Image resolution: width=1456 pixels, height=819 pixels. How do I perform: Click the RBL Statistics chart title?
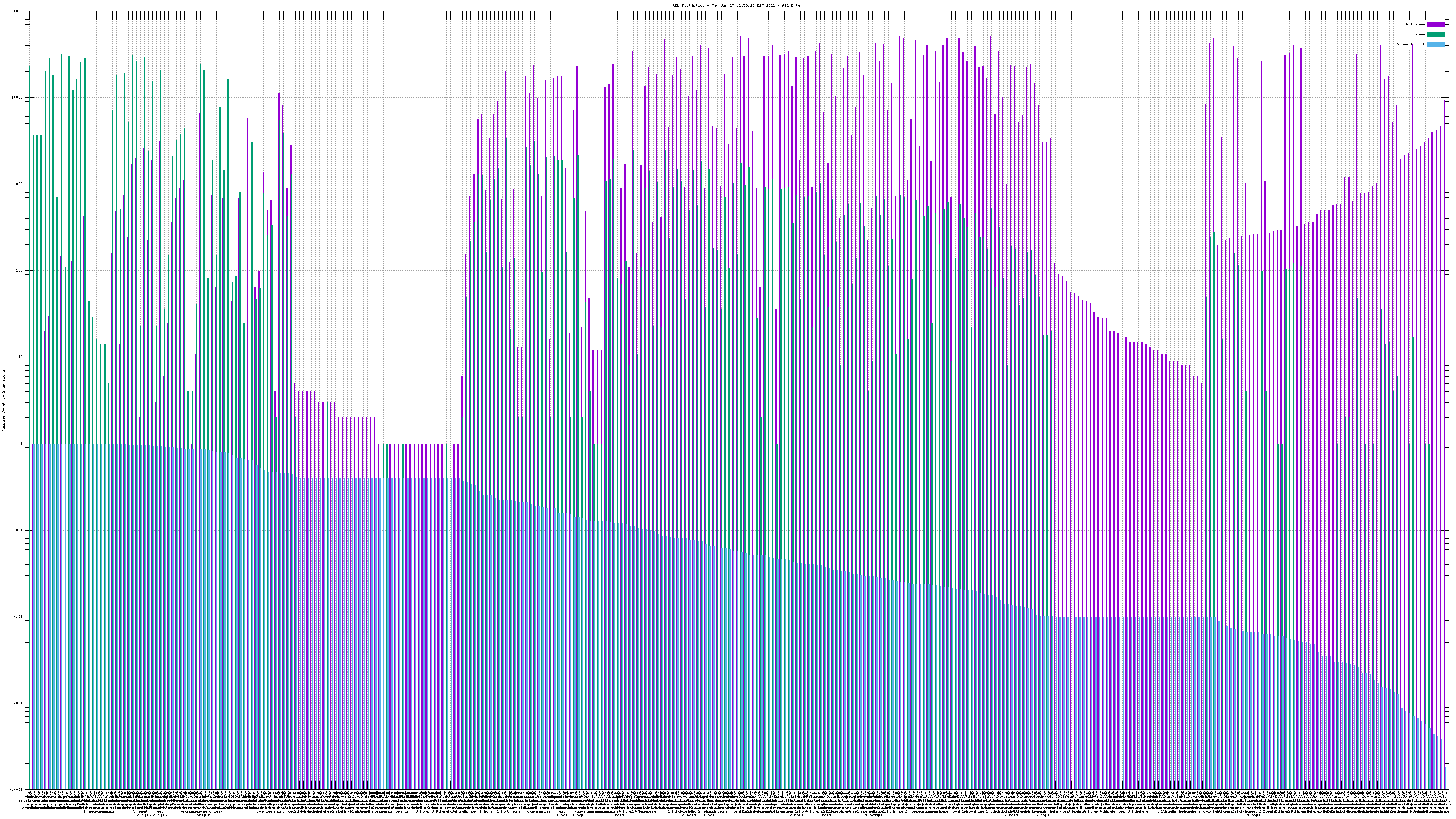[736, 5]
